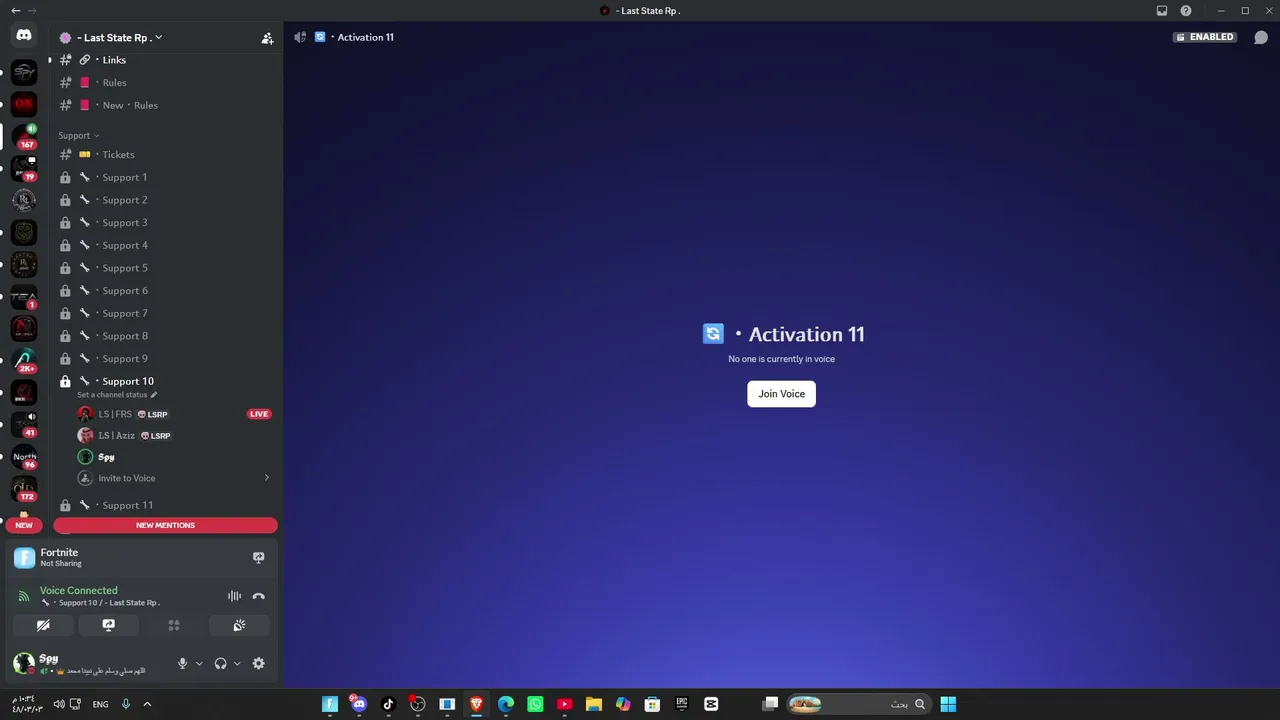Open Discord direct messages home
This screenshot has width=1280, height=720.
point(24,36)
